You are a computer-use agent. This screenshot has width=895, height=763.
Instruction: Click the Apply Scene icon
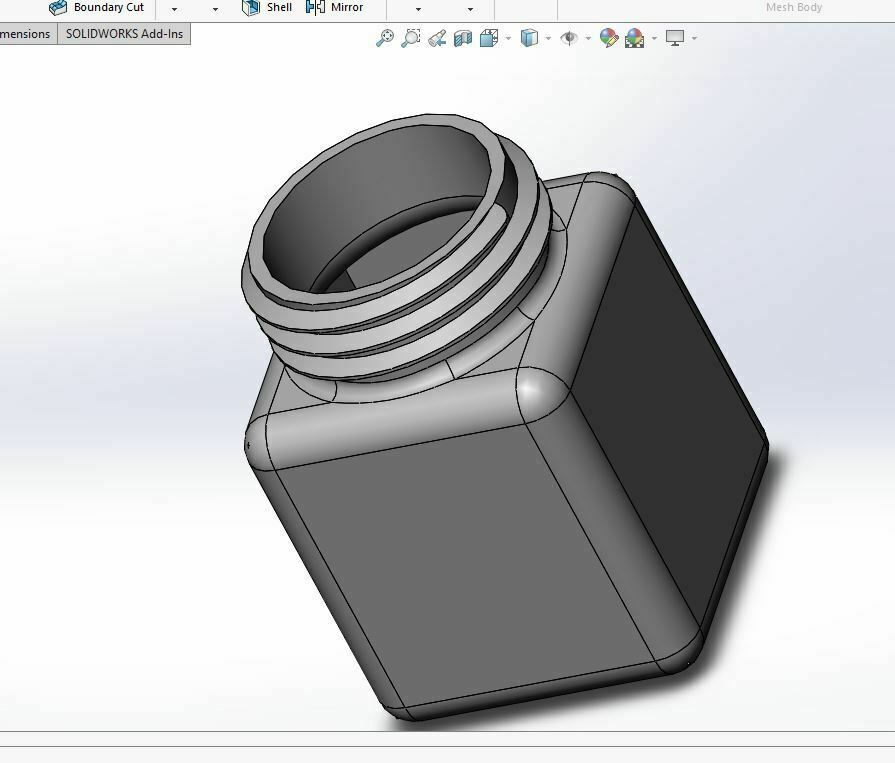click(x=635, y=38)
